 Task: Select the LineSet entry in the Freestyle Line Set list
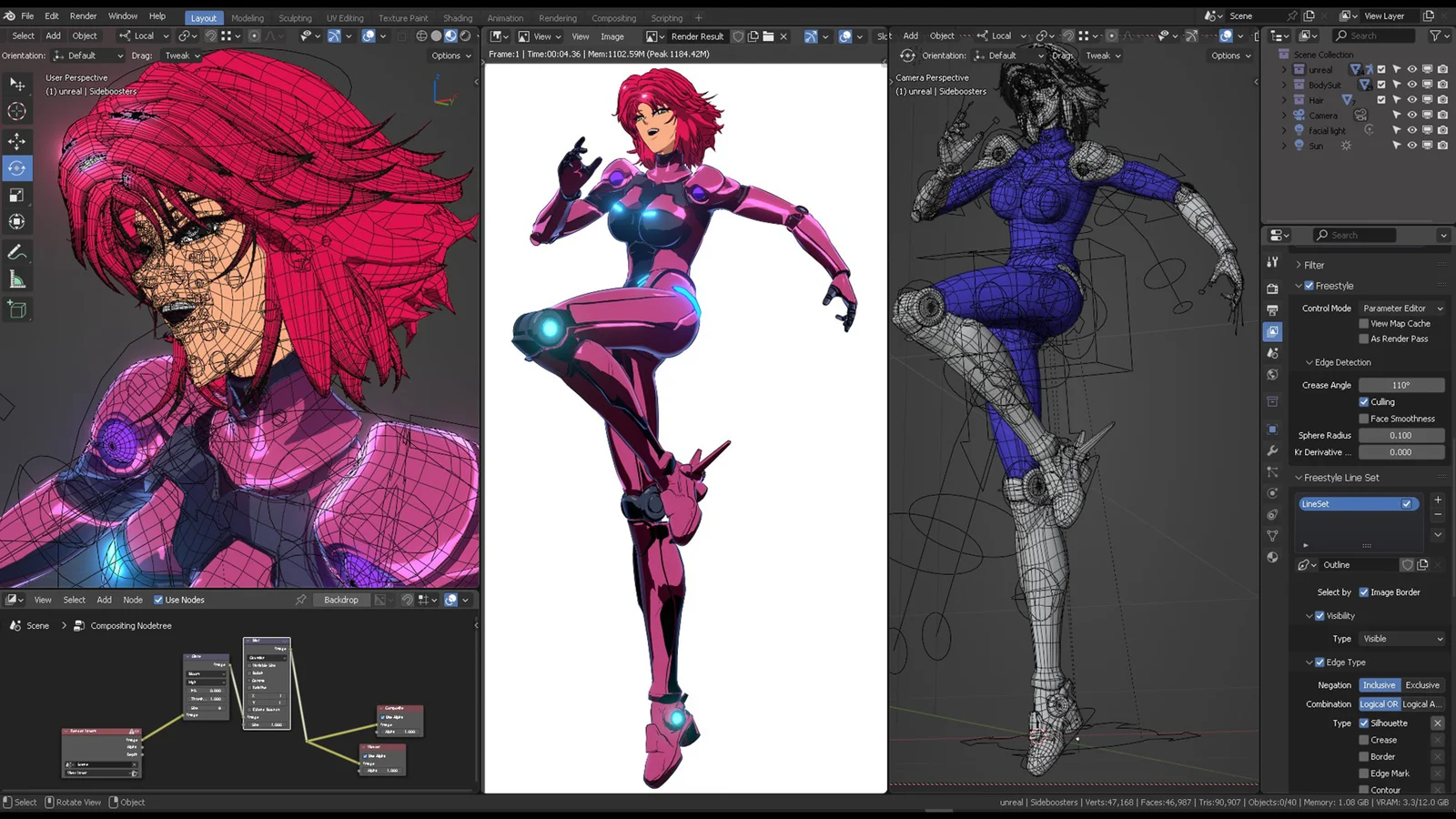(1347, 503)
